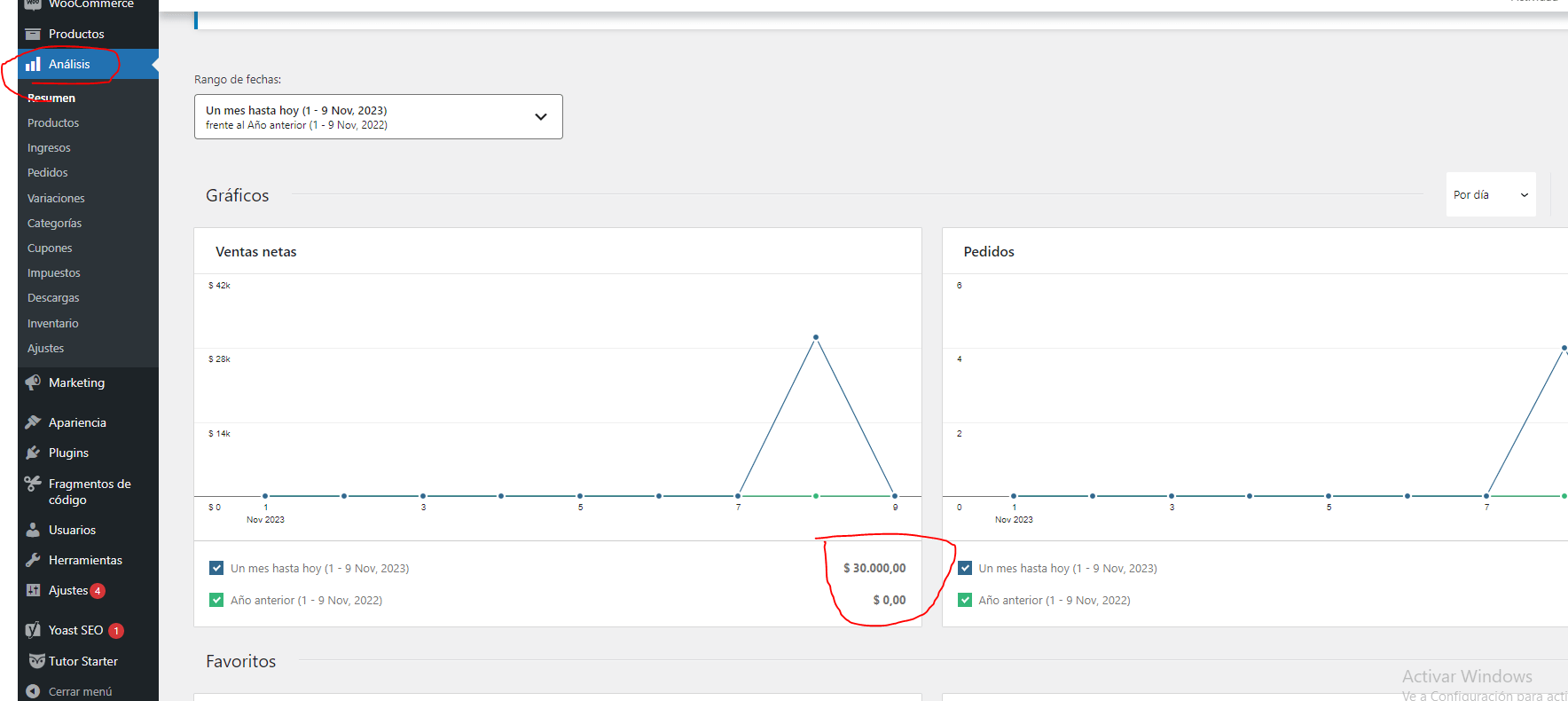Uncheck Un mes hasta hoy in Pedidos chart

(x=965, y=568)
